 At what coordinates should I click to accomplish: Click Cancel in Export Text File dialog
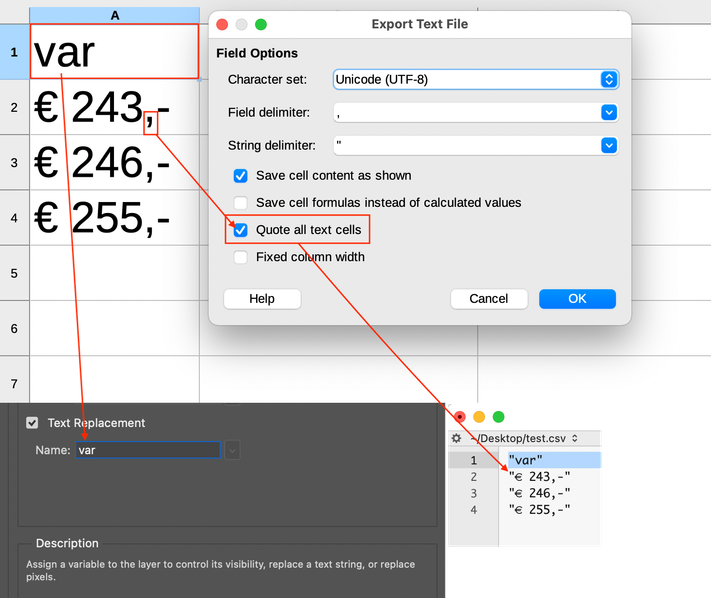(489, 299)
